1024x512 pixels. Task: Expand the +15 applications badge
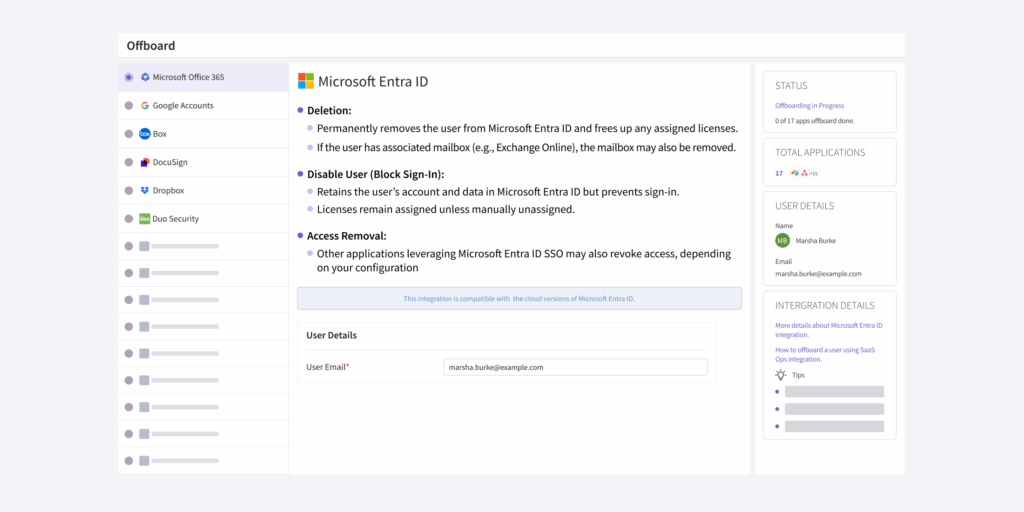(x=813, y=174)
